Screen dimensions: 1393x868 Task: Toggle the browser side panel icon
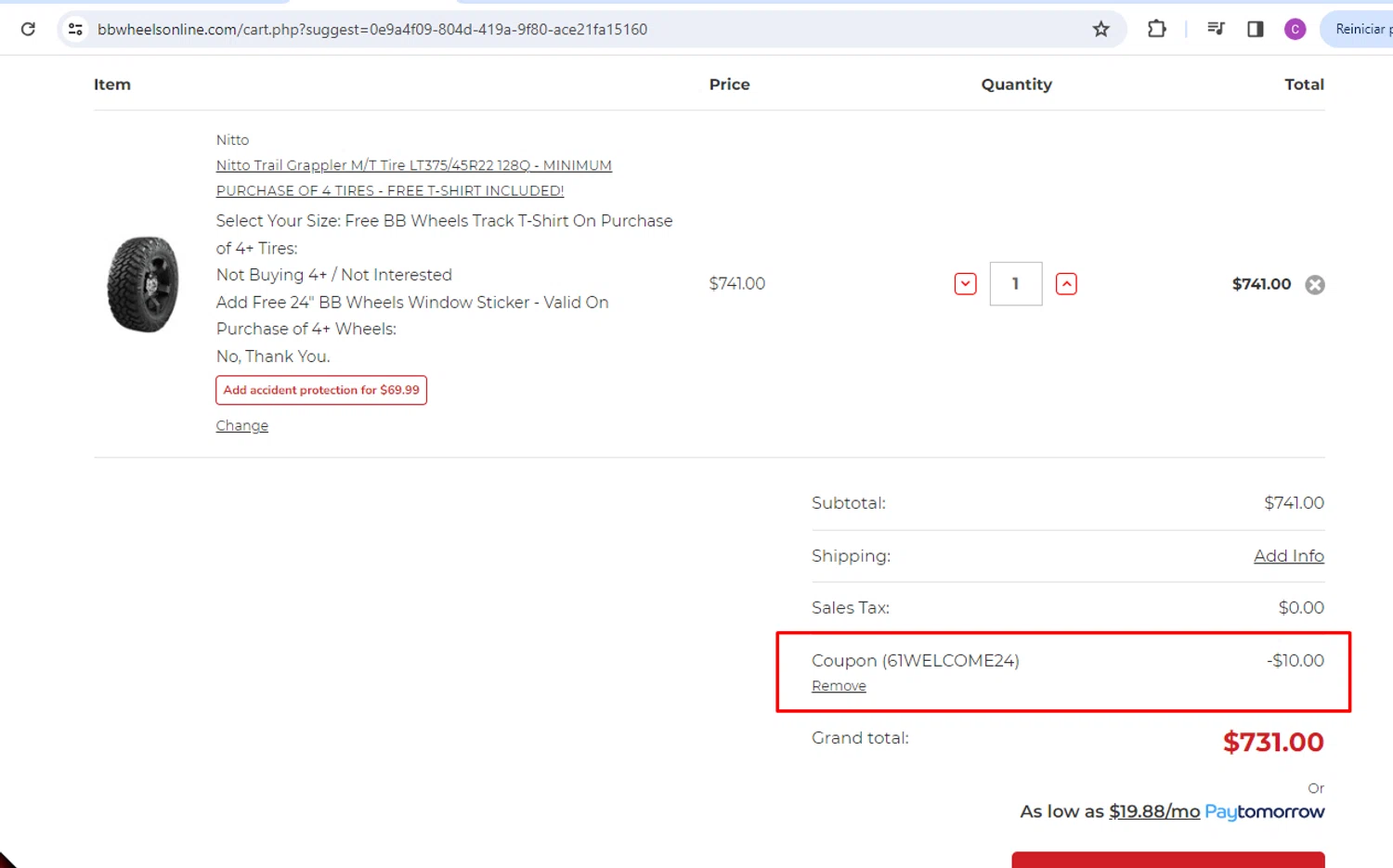1256,29
